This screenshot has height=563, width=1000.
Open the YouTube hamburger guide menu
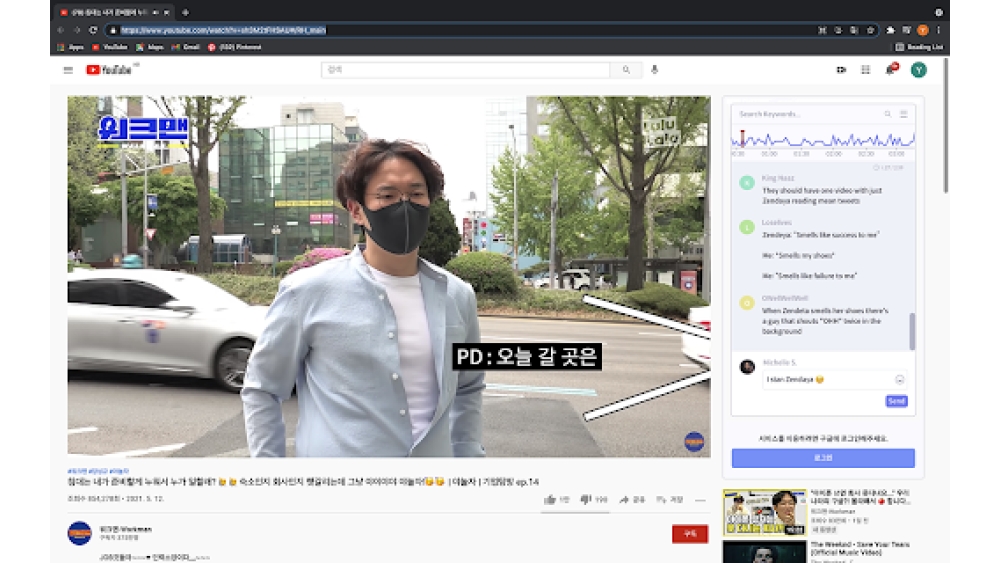point(68,70)
